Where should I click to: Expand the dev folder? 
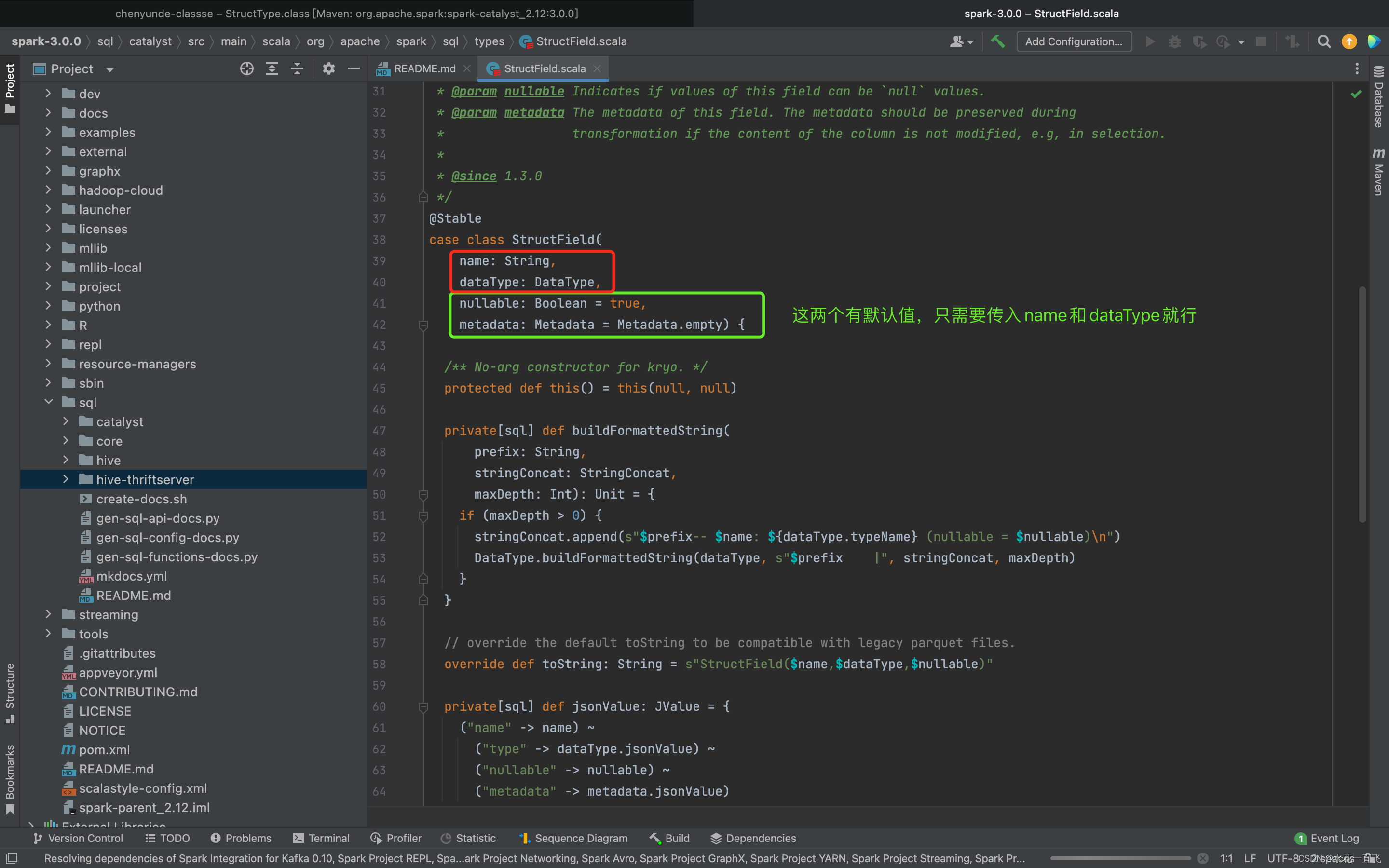coord(48,93)
